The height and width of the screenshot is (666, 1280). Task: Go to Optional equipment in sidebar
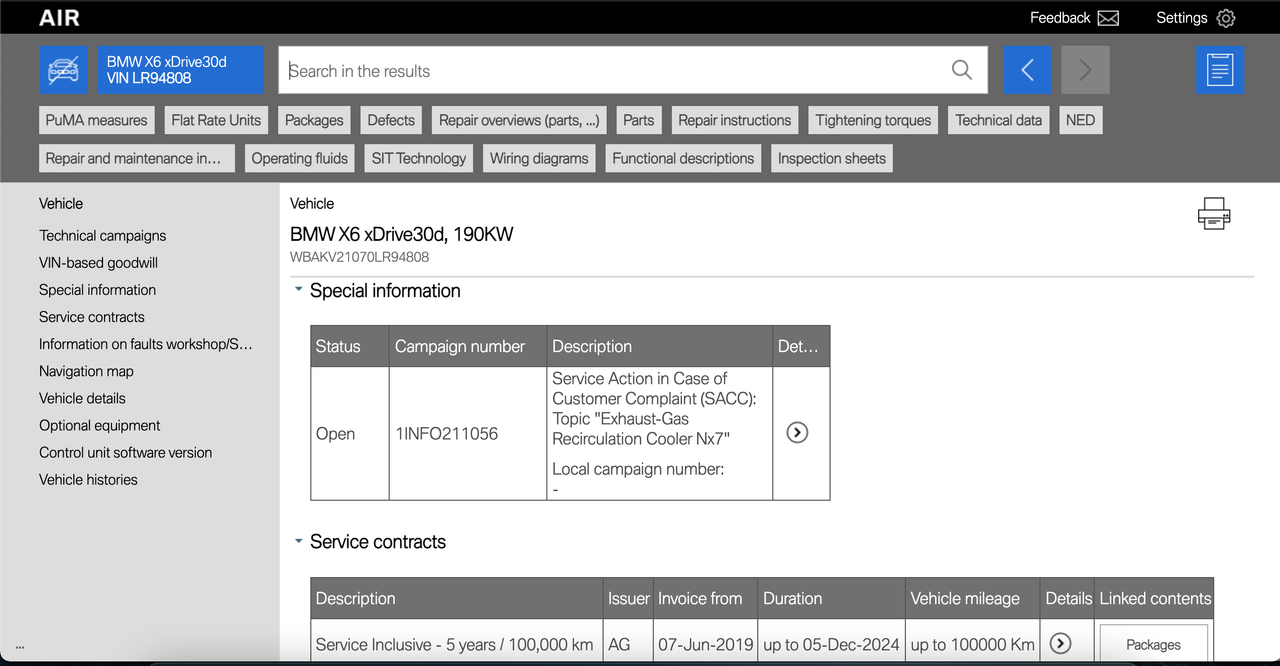100,425
